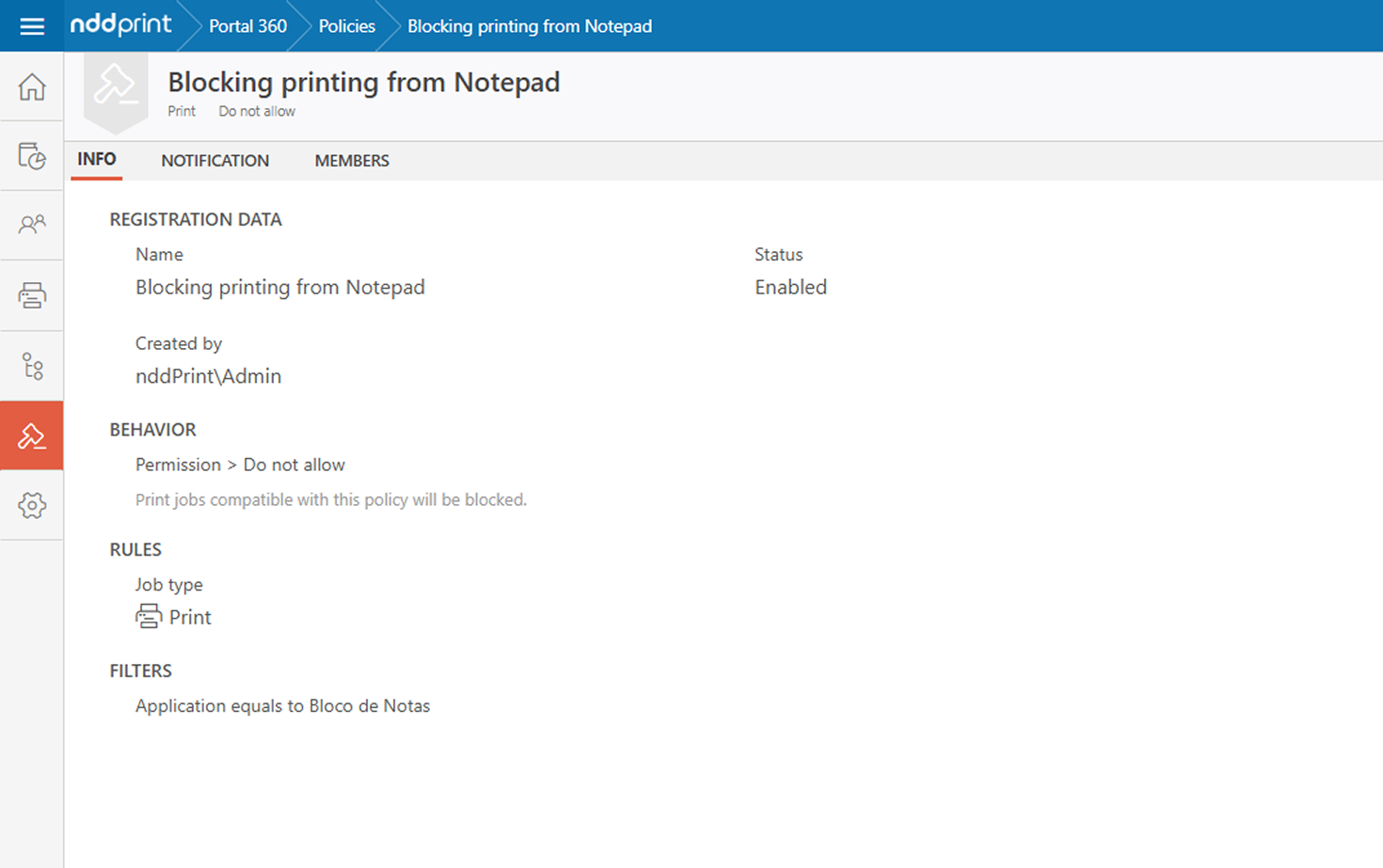Click the nddprint logo
This screenshot has height=868, width=1383.
tap(121, 25)
